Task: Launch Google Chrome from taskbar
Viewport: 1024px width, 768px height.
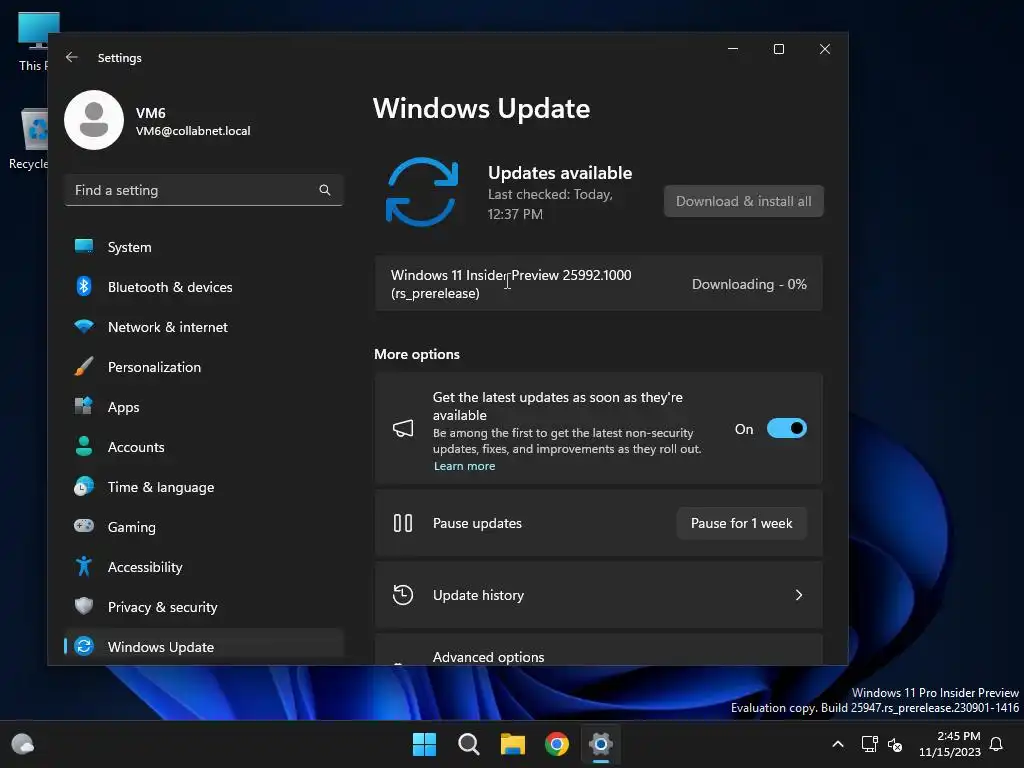Action: [557, 744]
